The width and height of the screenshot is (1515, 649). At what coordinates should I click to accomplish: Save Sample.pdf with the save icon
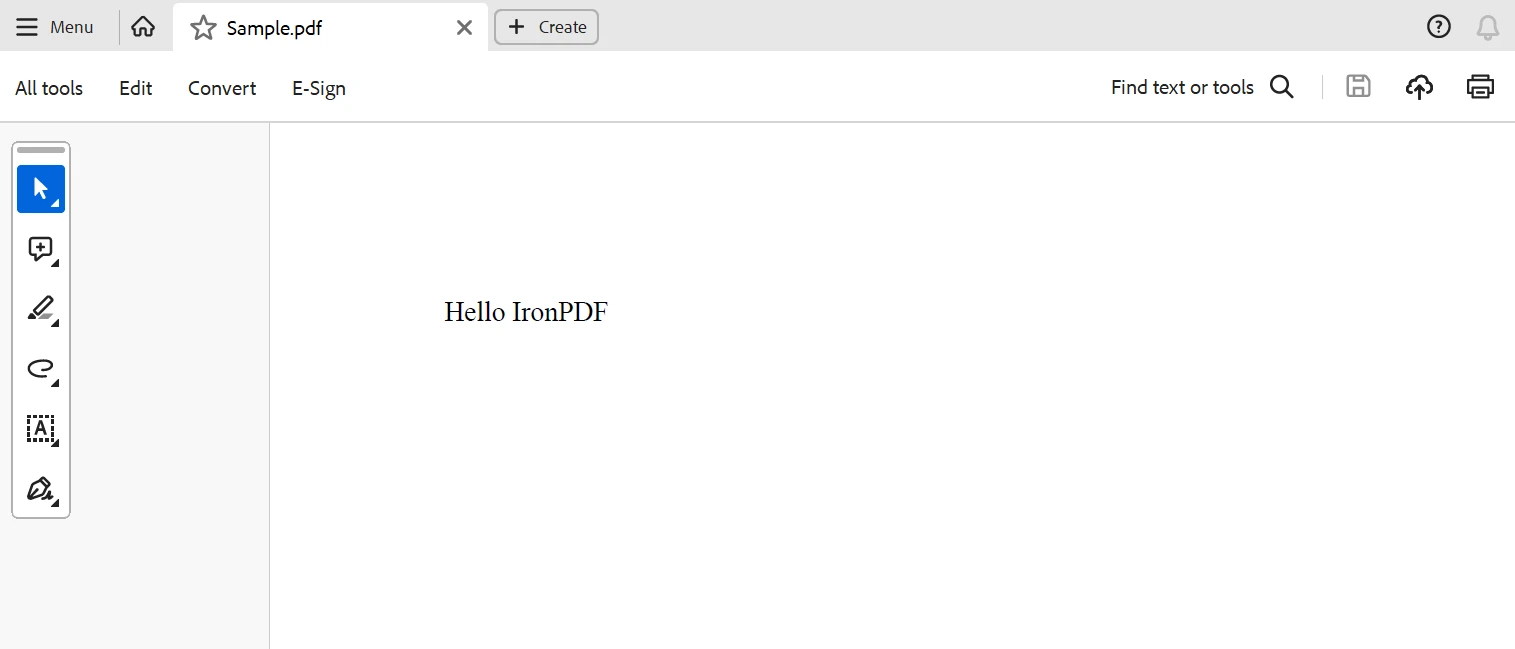1358,86
